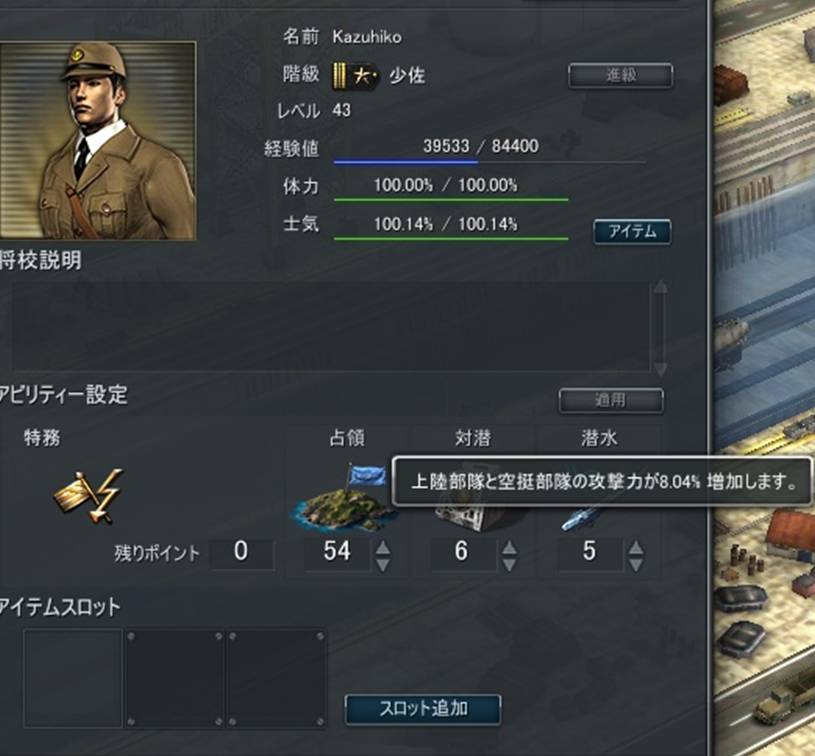
Task: Click inside the 将校説明 description box
Action: pos(331,327)
